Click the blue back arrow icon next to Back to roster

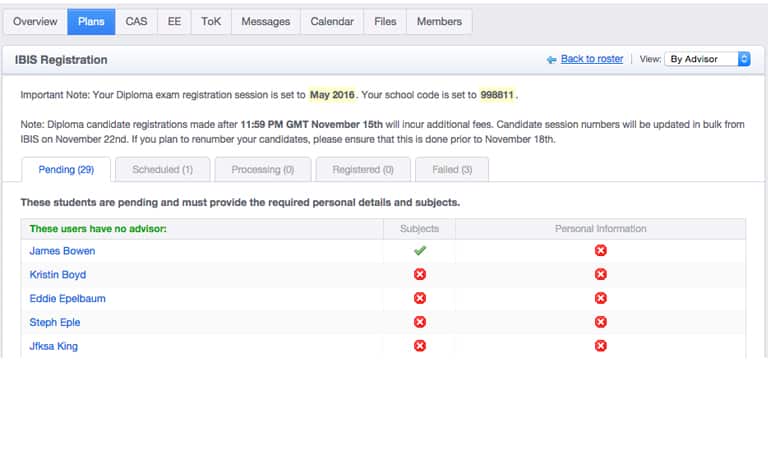(x=552, y=60)
